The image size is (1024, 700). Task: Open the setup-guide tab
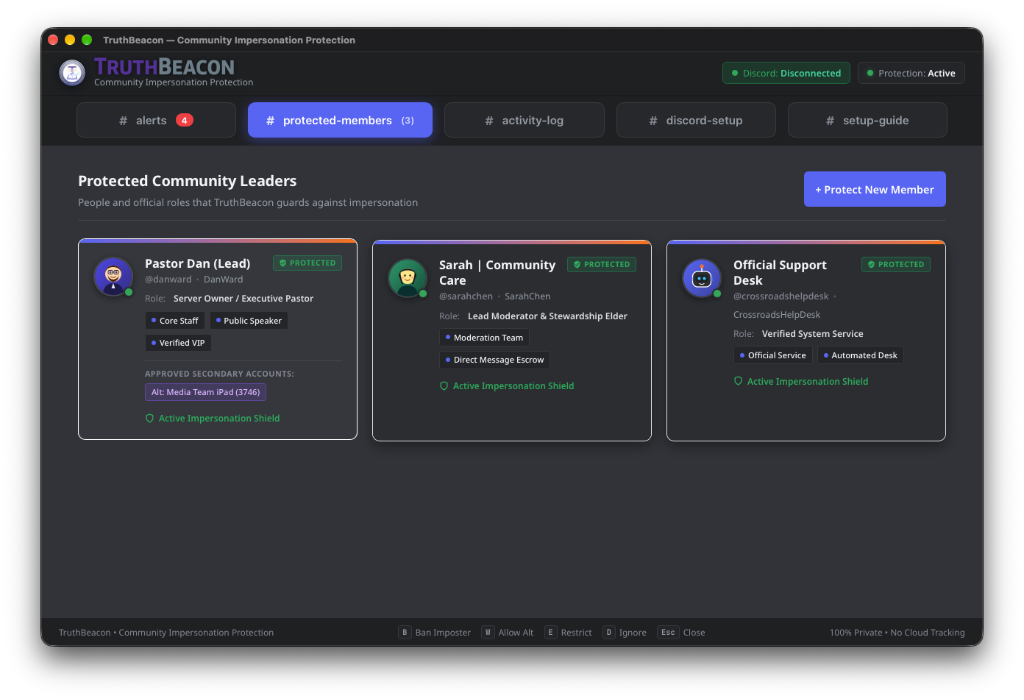[x=868, y=120]
